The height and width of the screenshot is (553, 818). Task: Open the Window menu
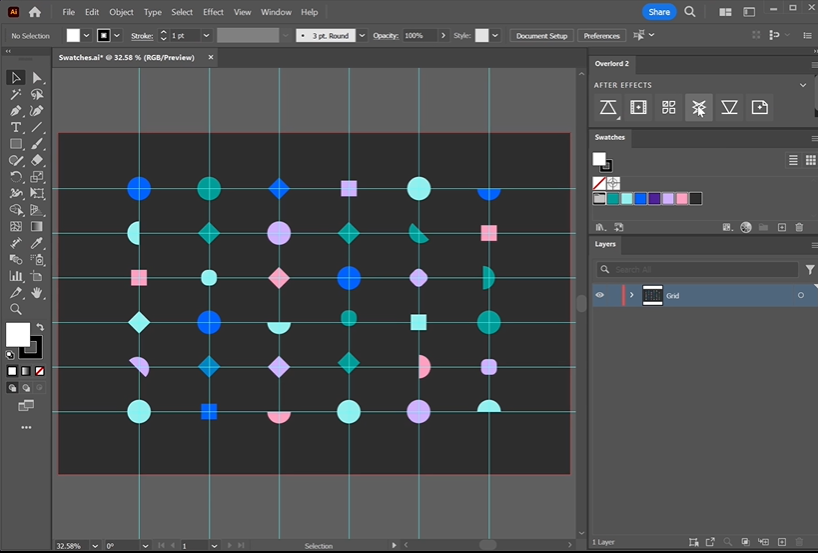pyautogui.click(x=276, y=12)
